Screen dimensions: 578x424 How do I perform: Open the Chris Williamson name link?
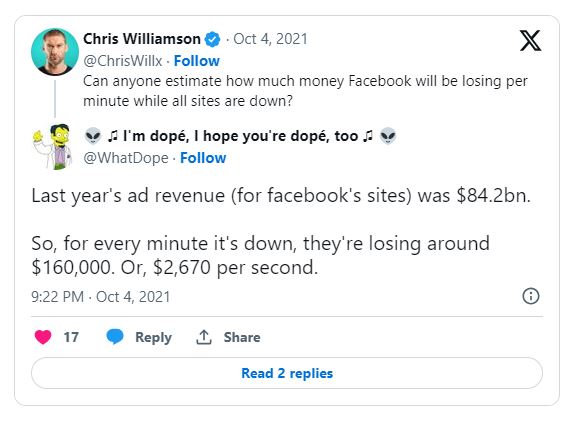click(x=142, y=39)
